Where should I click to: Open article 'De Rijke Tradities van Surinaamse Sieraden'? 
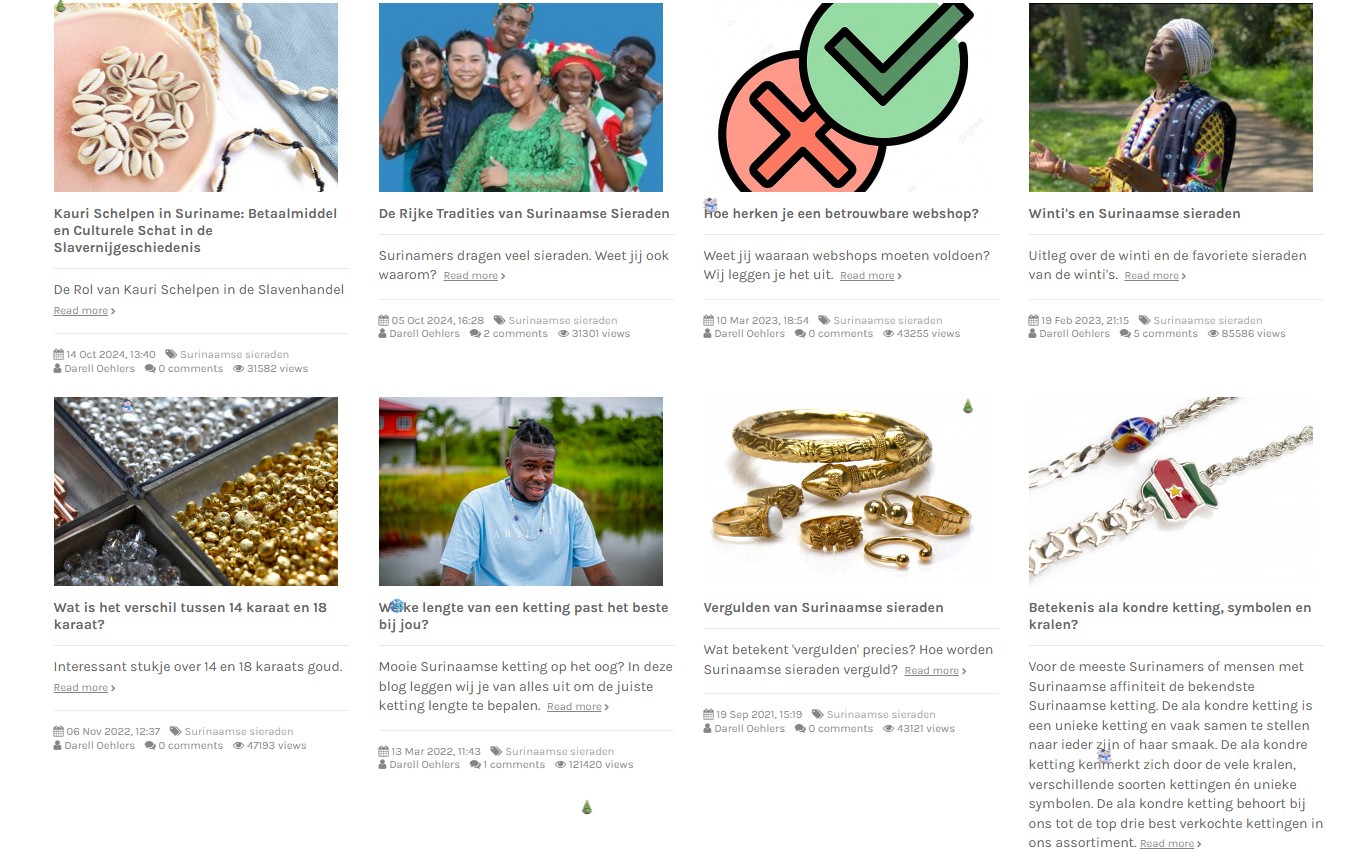pyautogui.click(x=524, y=213)
